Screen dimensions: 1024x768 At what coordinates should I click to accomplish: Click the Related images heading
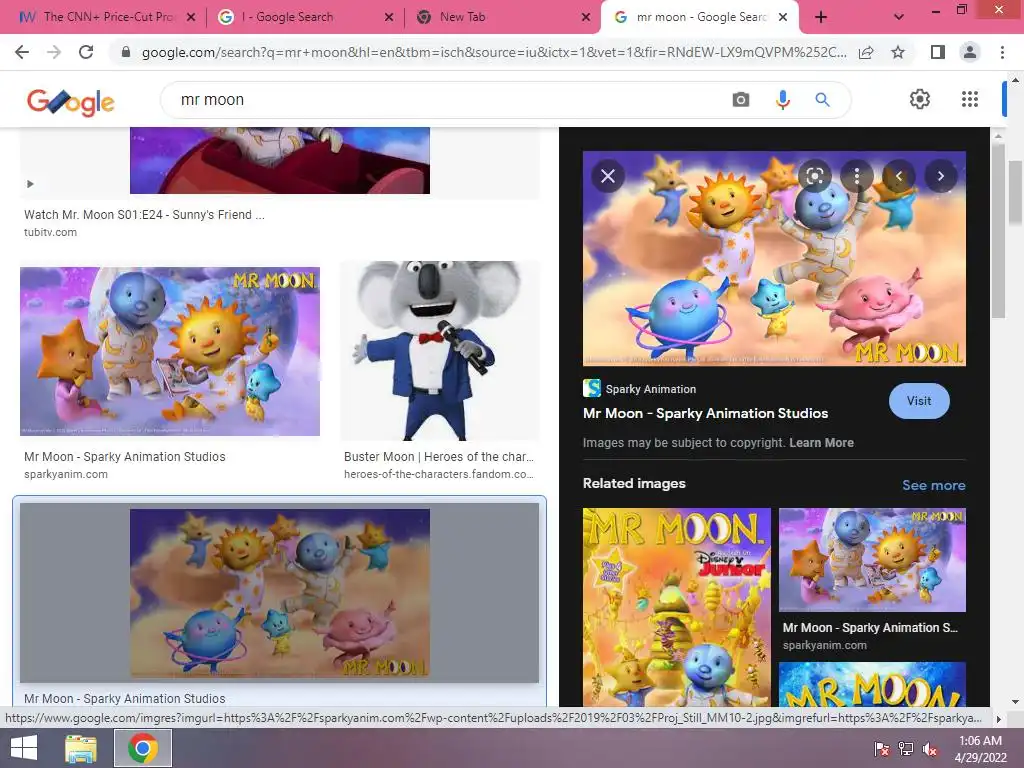634,483
